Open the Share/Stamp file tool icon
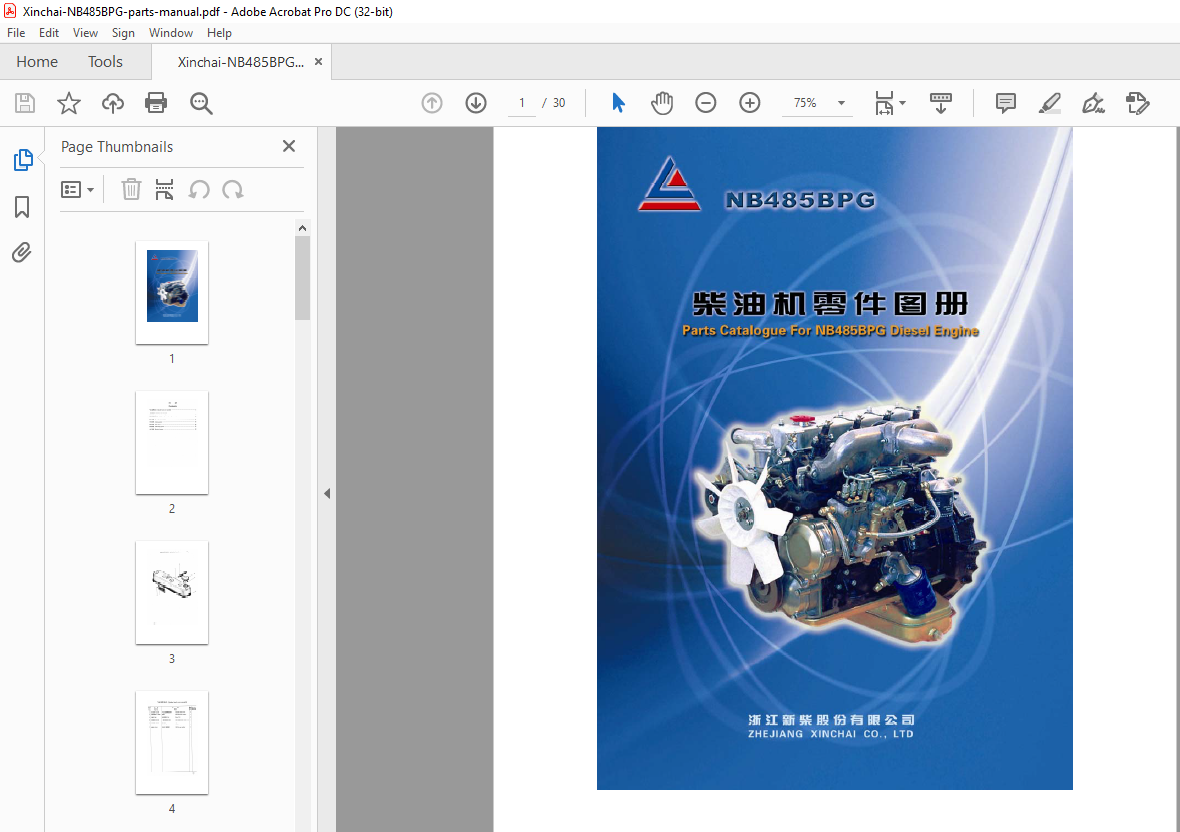 point(1137,103)
